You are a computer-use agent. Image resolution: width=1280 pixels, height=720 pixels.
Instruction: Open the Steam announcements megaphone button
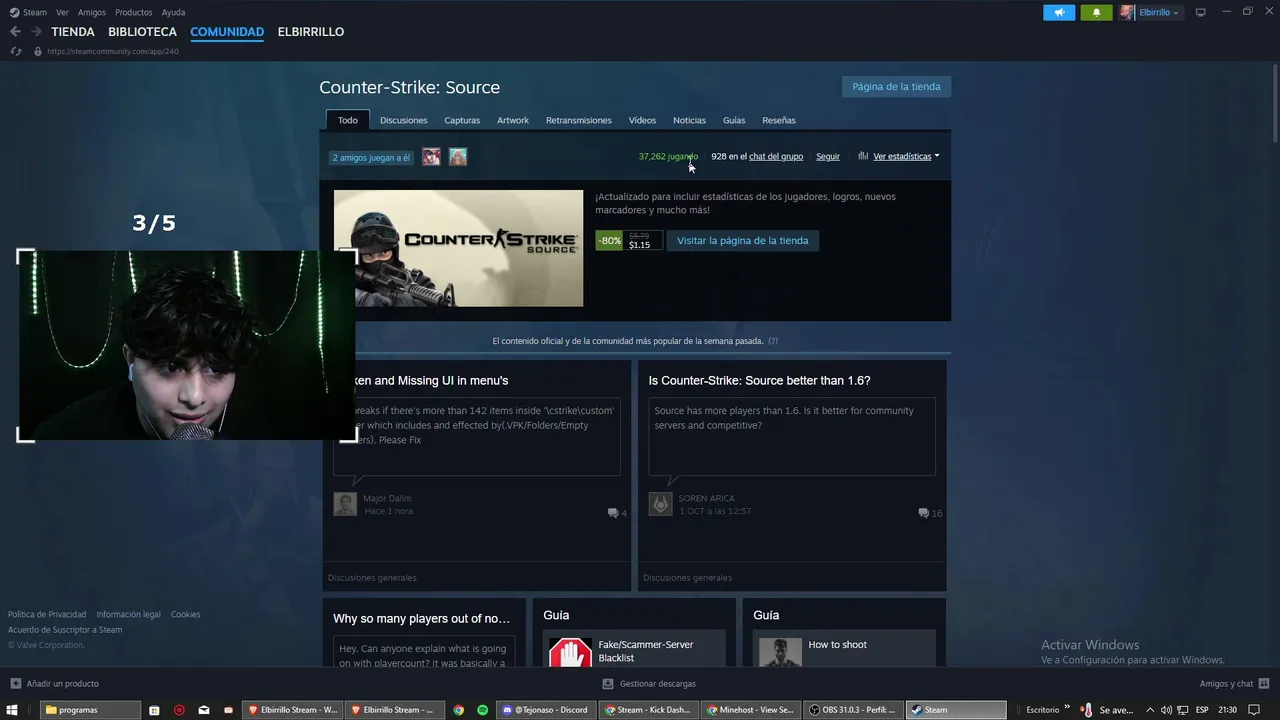[x=1059, y=12]
